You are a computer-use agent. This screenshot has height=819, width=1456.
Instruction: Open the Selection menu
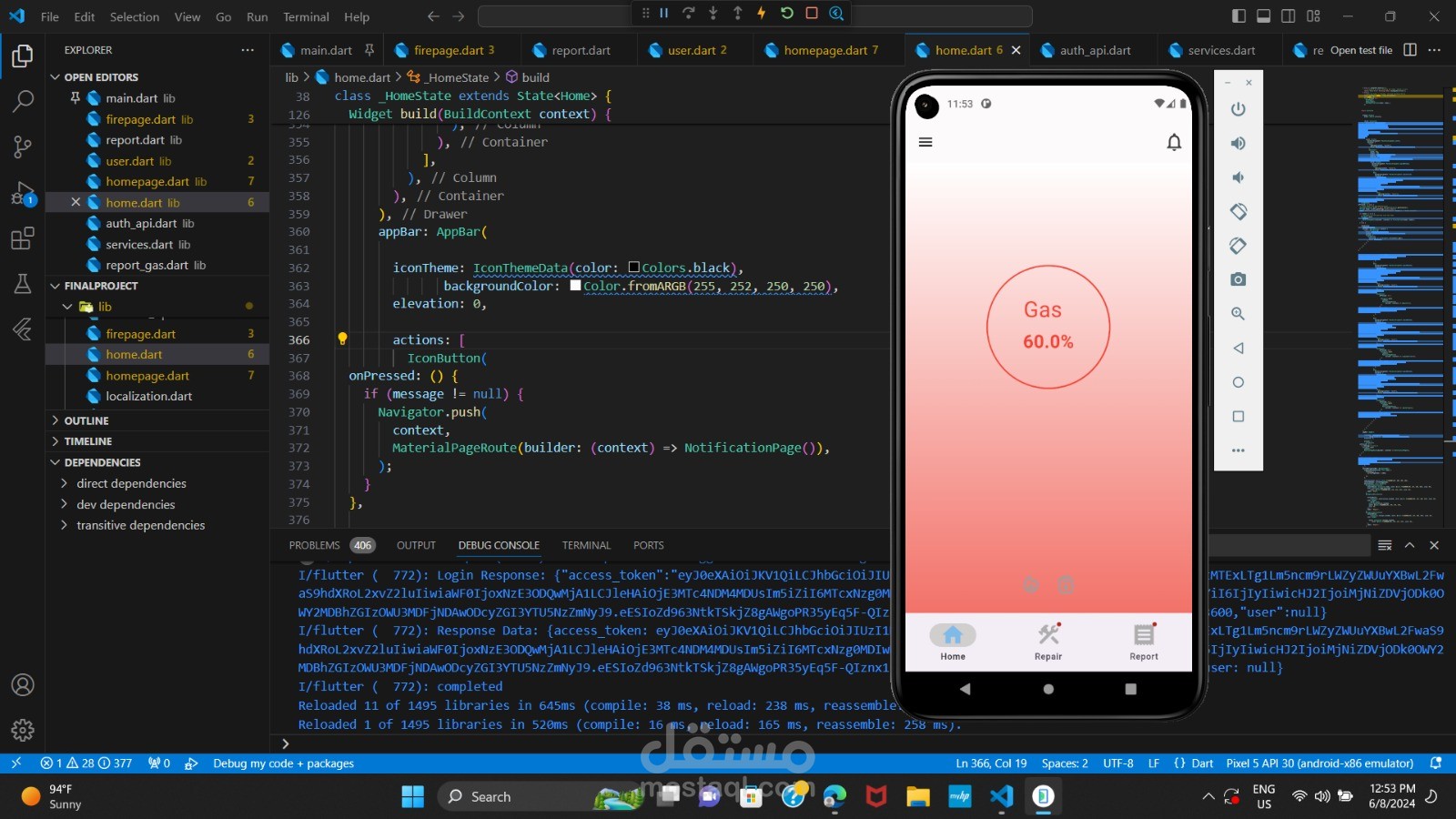click(135, 16)
